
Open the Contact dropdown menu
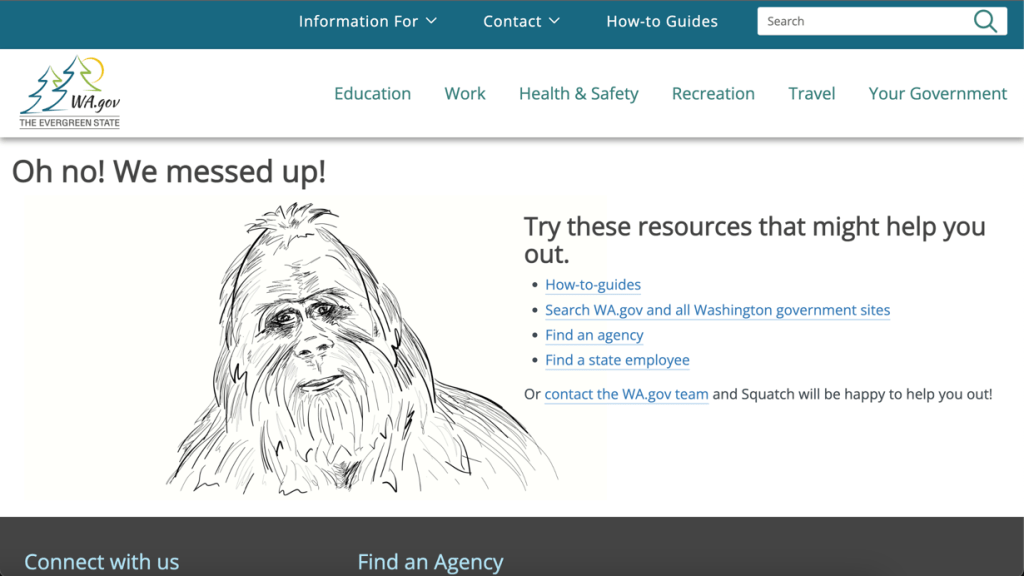(521, 21)
